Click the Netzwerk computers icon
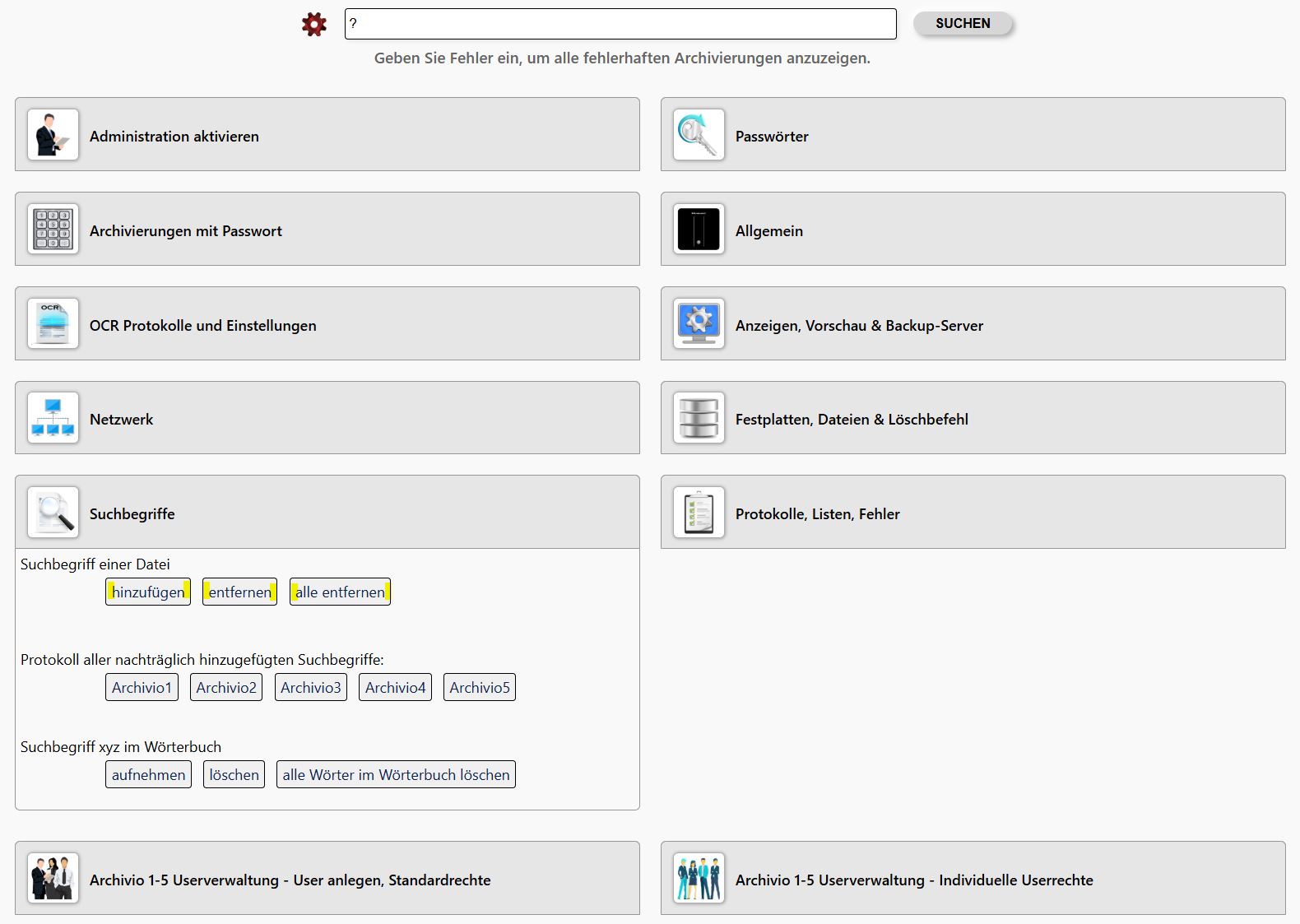 click(53, 418)
